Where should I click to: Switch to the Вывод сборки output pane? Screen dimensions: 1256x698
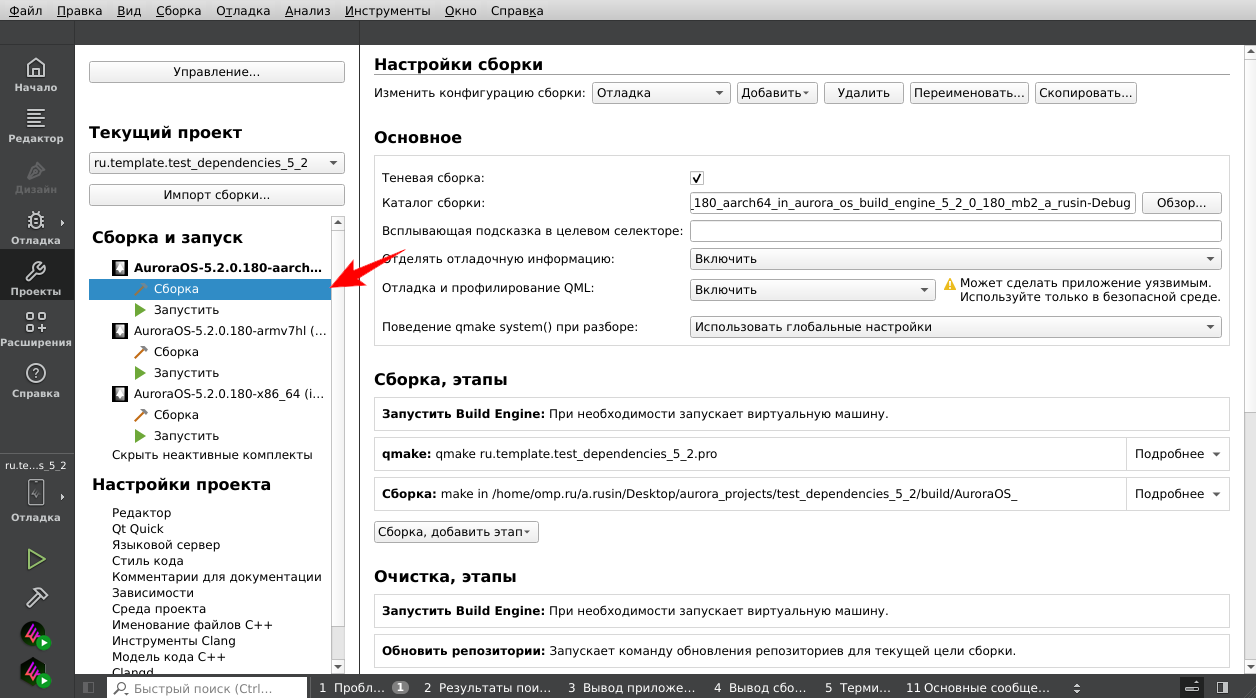tap(761, 687)
